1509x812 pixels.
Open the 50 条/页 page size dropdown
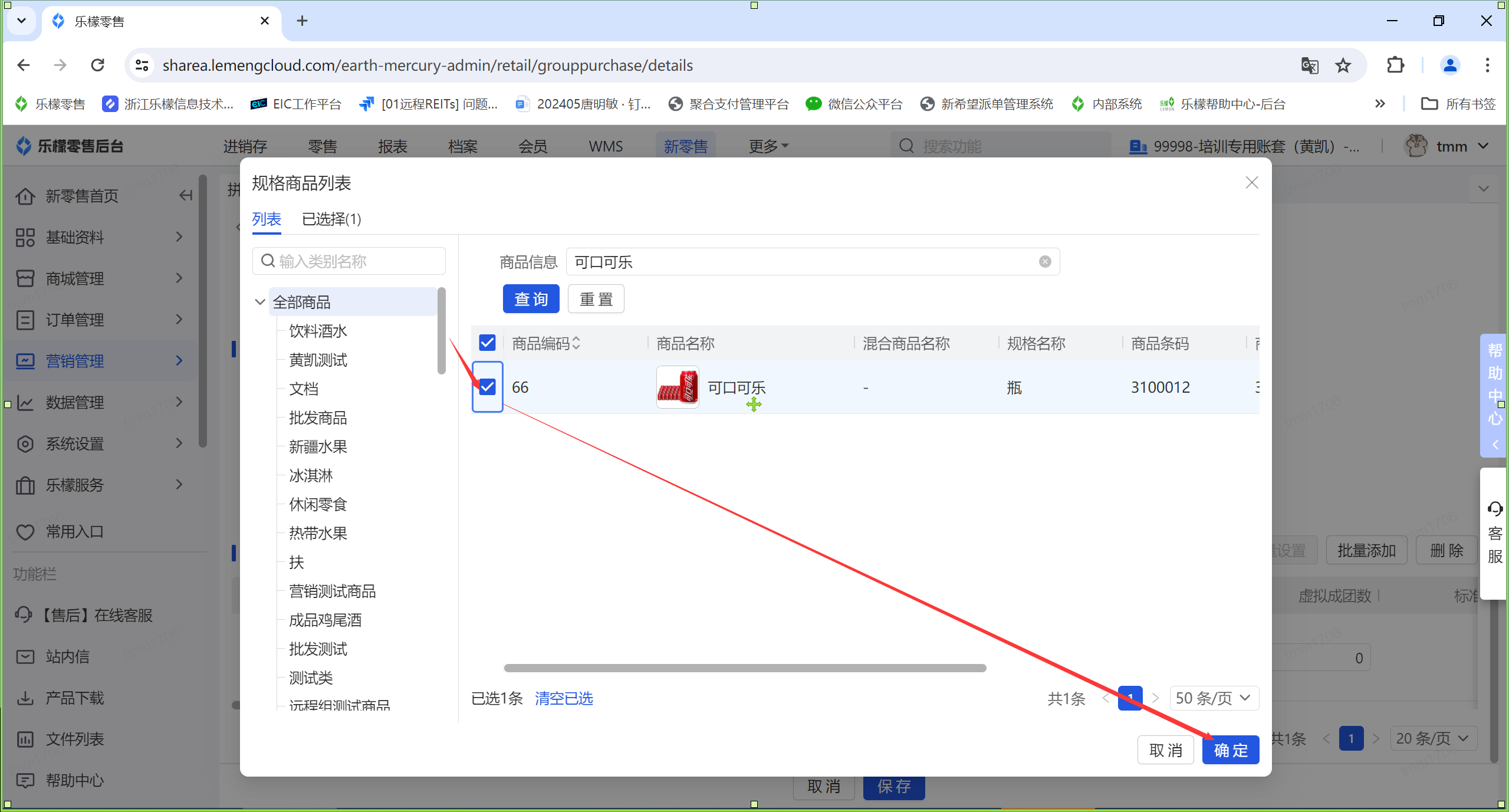tap(1214, 698)
